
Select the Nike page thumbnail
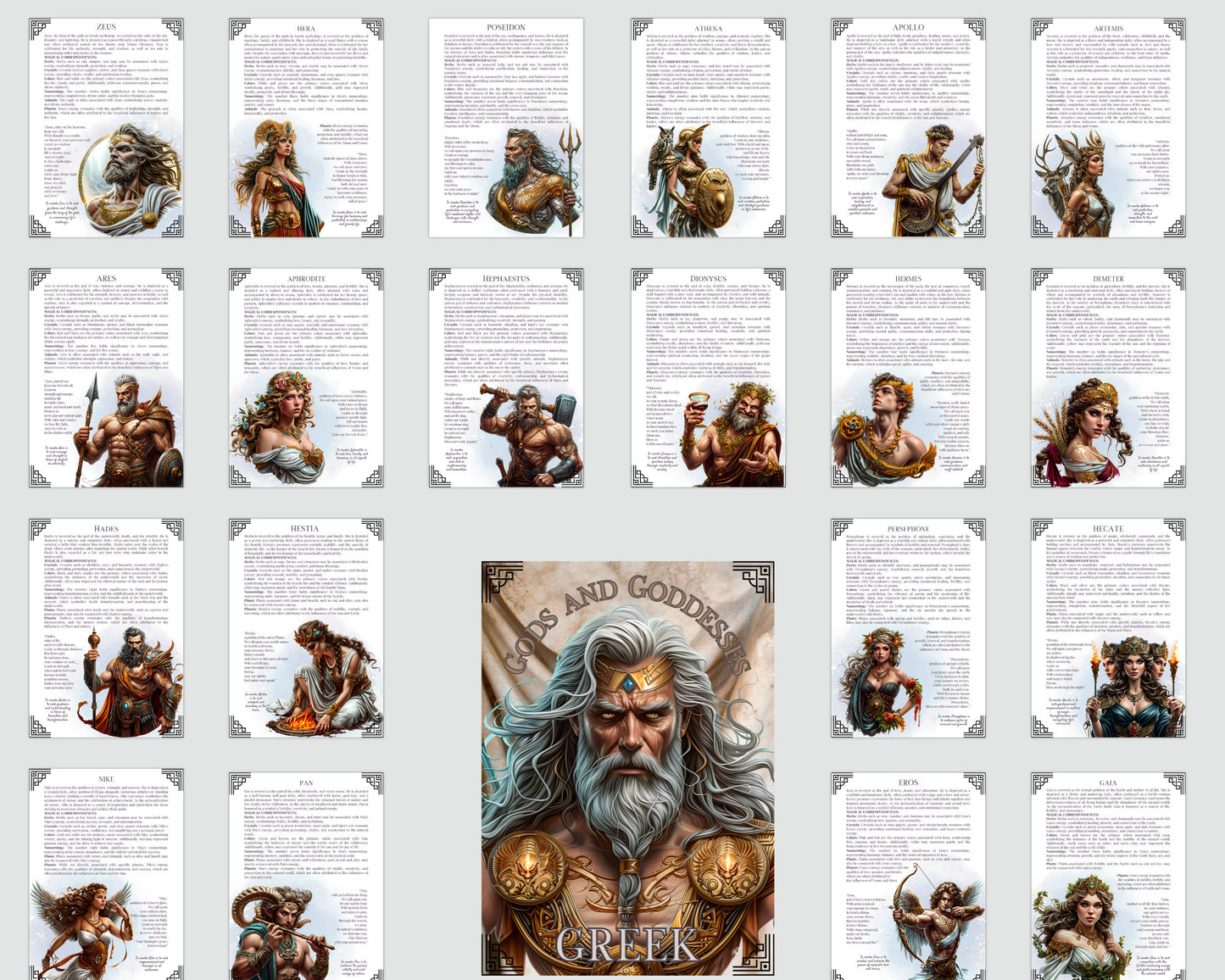[106, 875]
